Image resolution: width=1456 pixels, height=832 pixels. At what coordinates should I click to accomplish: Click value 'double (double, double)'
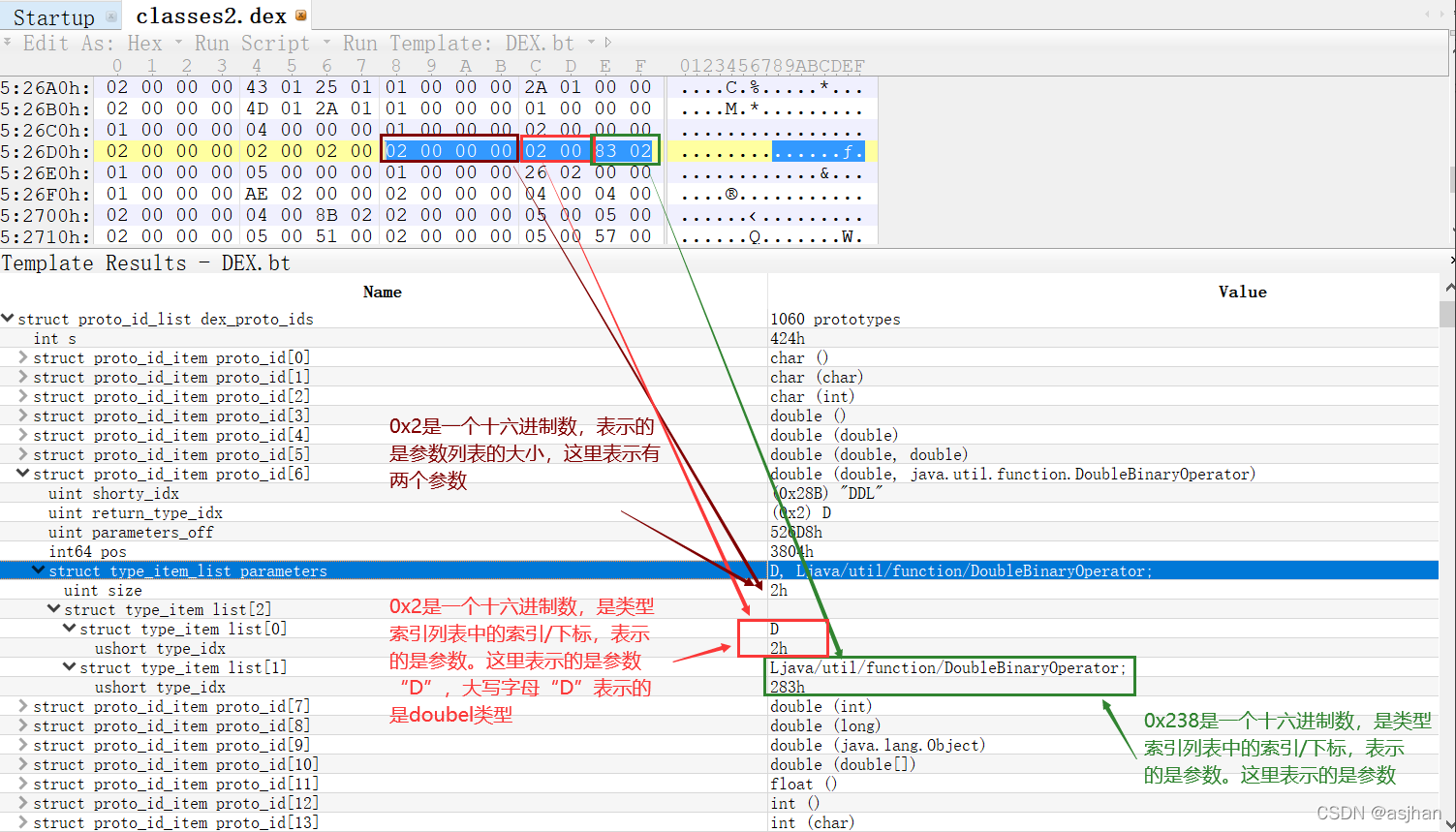pos(868,454)
